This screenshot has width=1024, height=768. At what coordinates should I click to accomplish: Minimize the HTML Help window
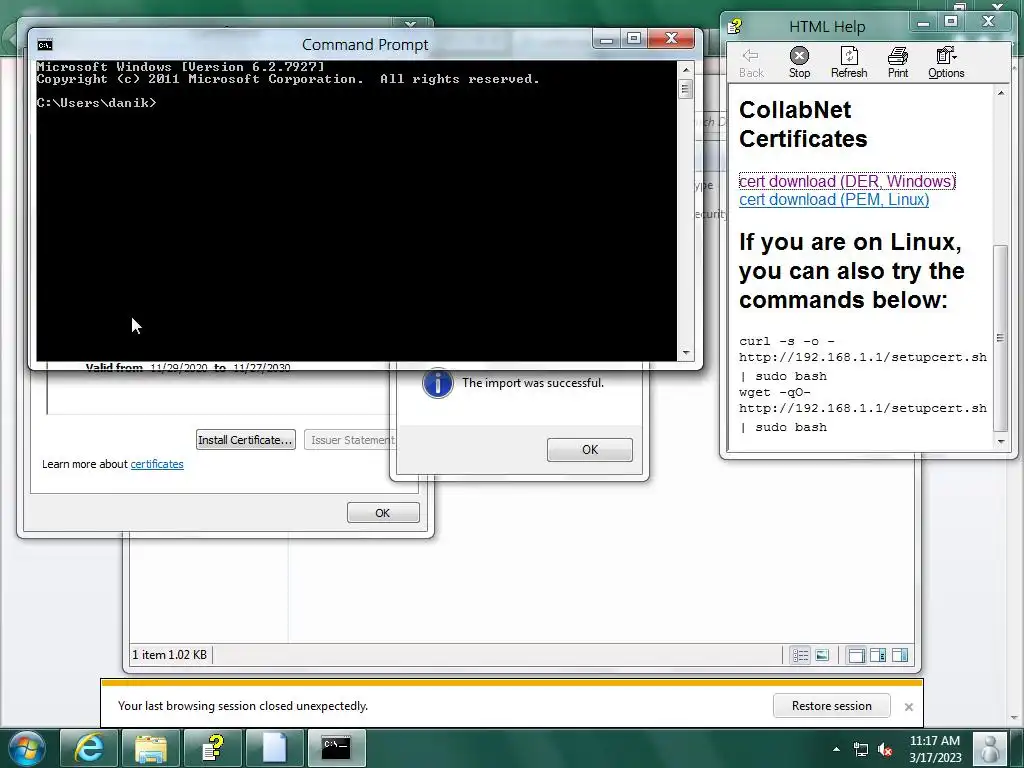point(923,23)
